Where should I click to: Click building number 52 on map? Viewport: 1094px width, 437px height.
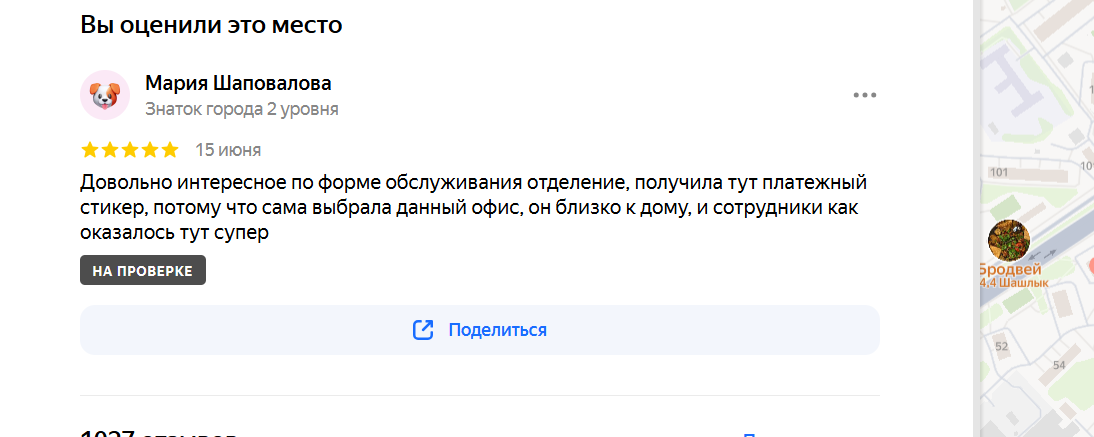(1002, 346)
